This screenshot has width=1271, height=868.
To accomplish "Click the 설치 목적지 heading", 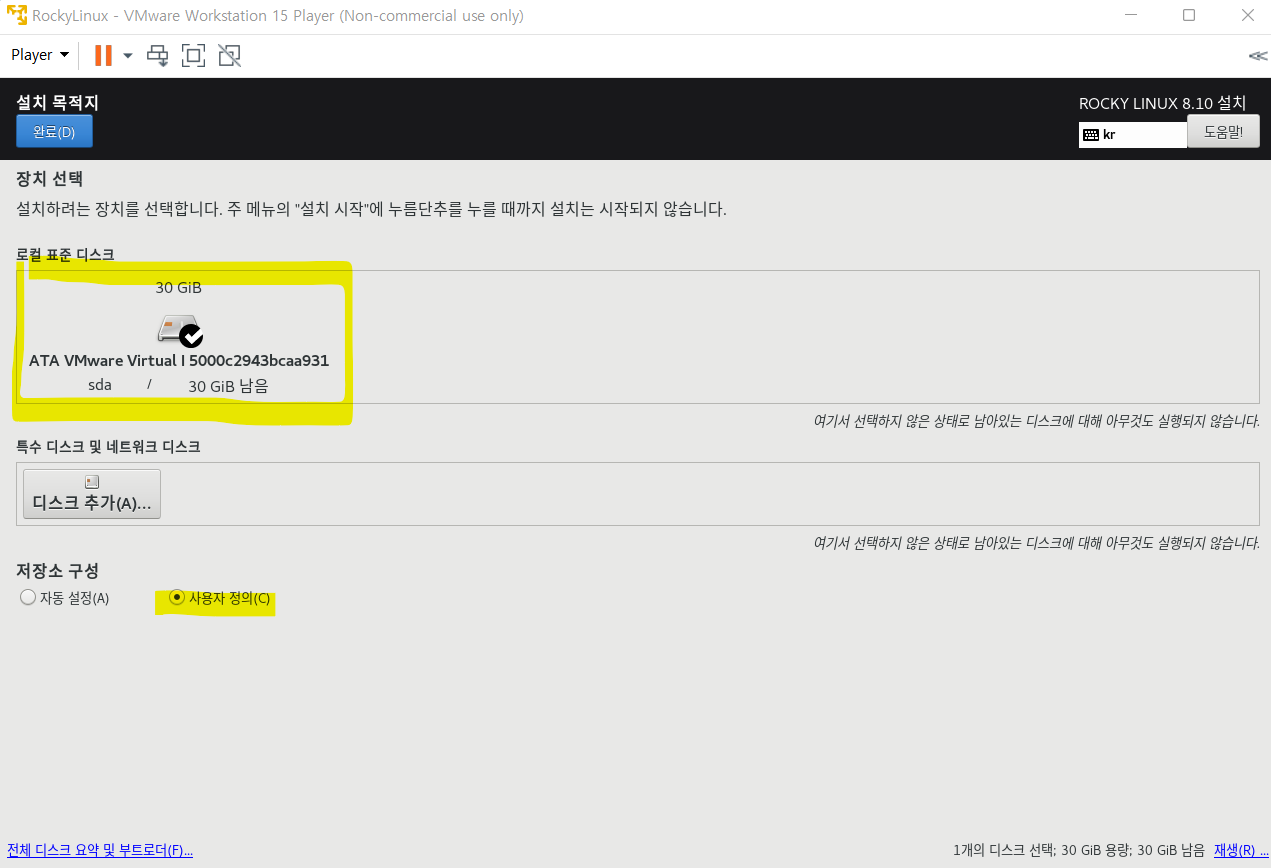I will [58, 102].
